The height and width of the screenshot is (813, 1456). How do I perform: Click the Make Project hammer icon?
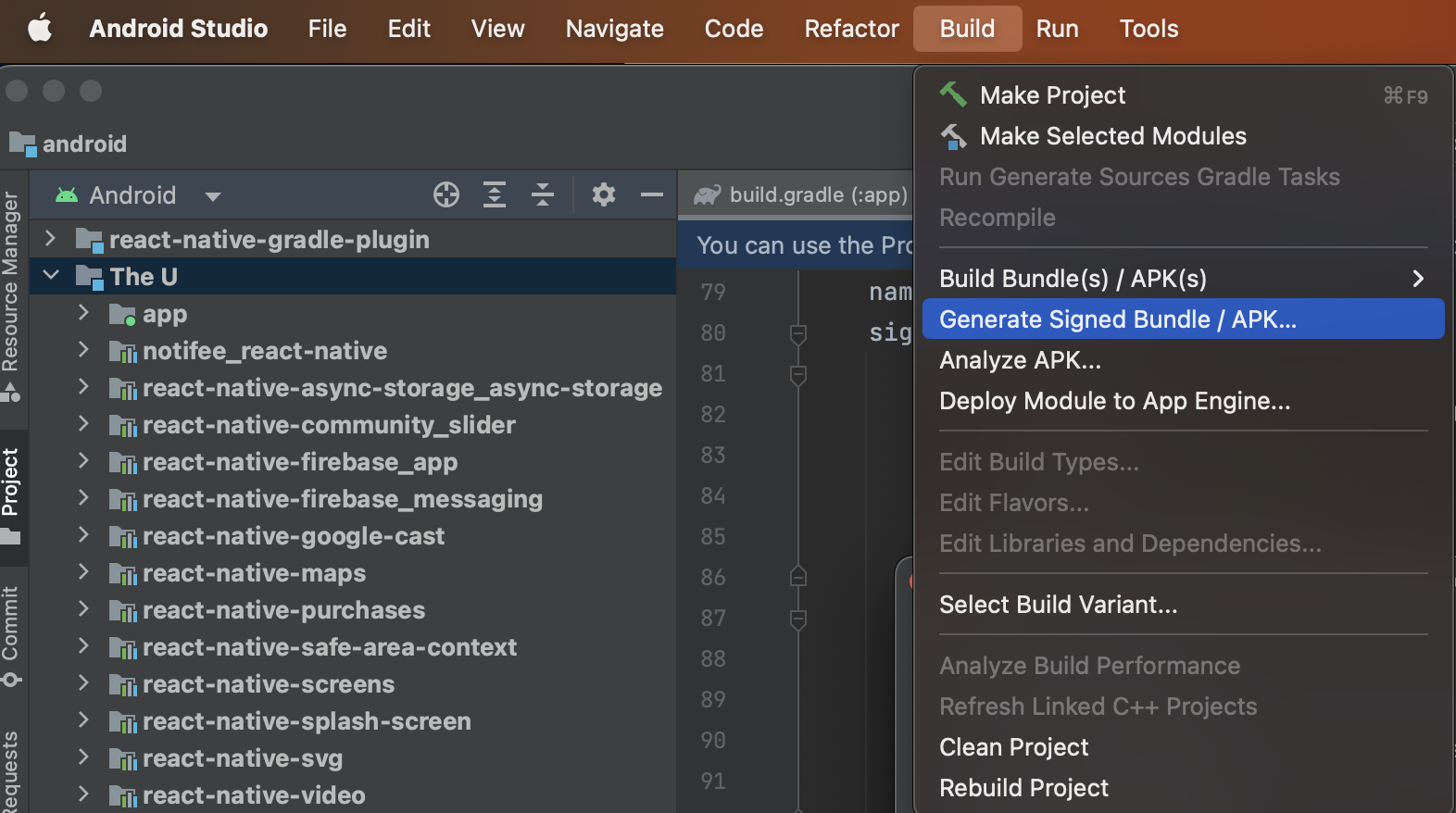pyautogui.click(x=953, y=94)
